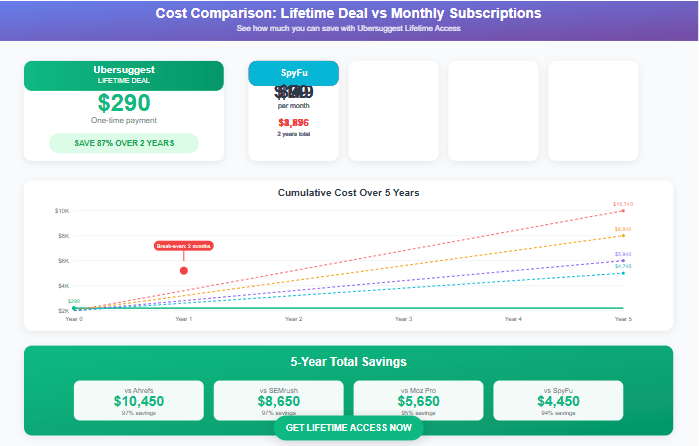Image resolution: width=699 pixels, height=446 pixels.
Task: Click the red line's endpoint at Year 5
Action: click(623, 210)
